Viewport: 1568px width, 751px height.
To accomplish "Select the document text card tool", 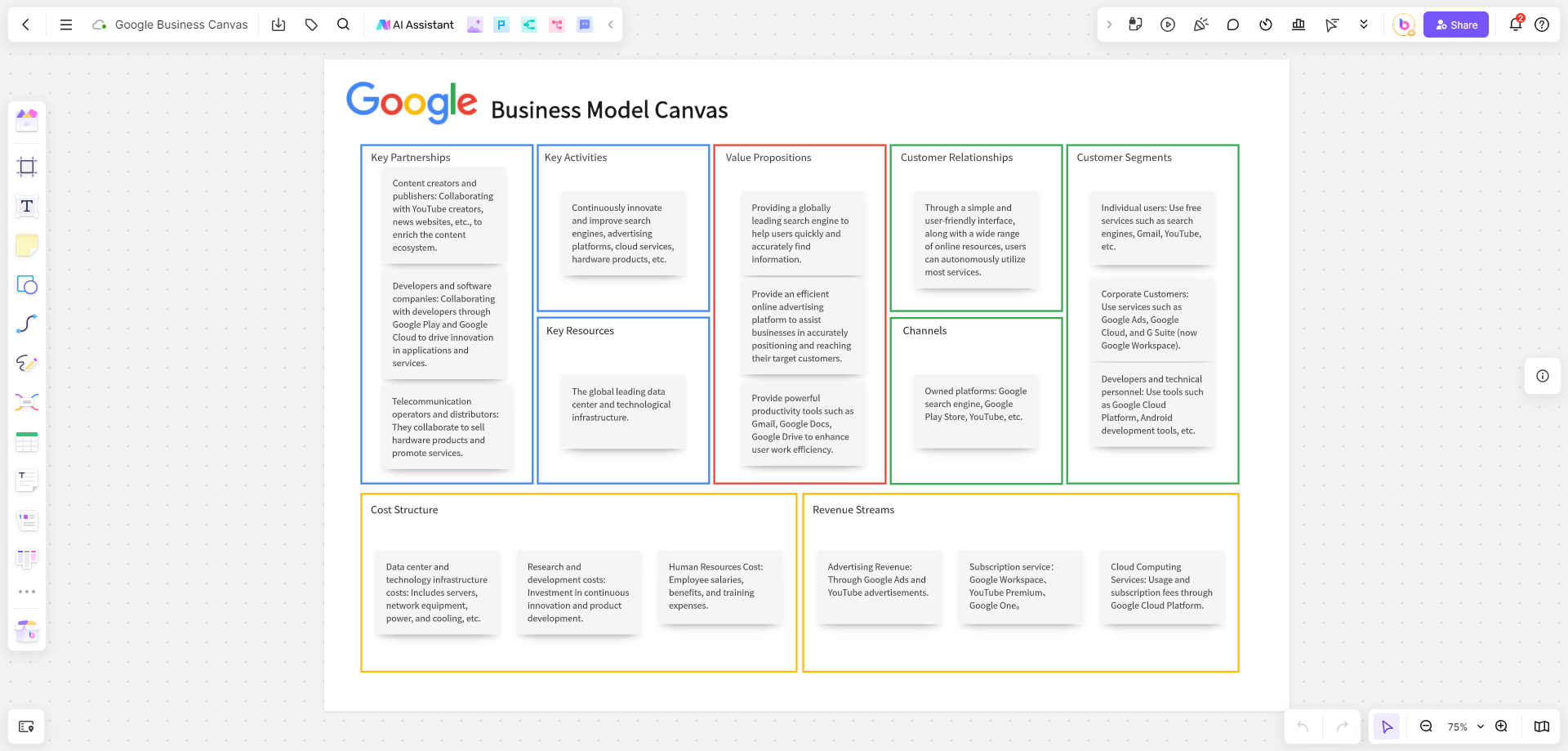I will click(27, 481).
